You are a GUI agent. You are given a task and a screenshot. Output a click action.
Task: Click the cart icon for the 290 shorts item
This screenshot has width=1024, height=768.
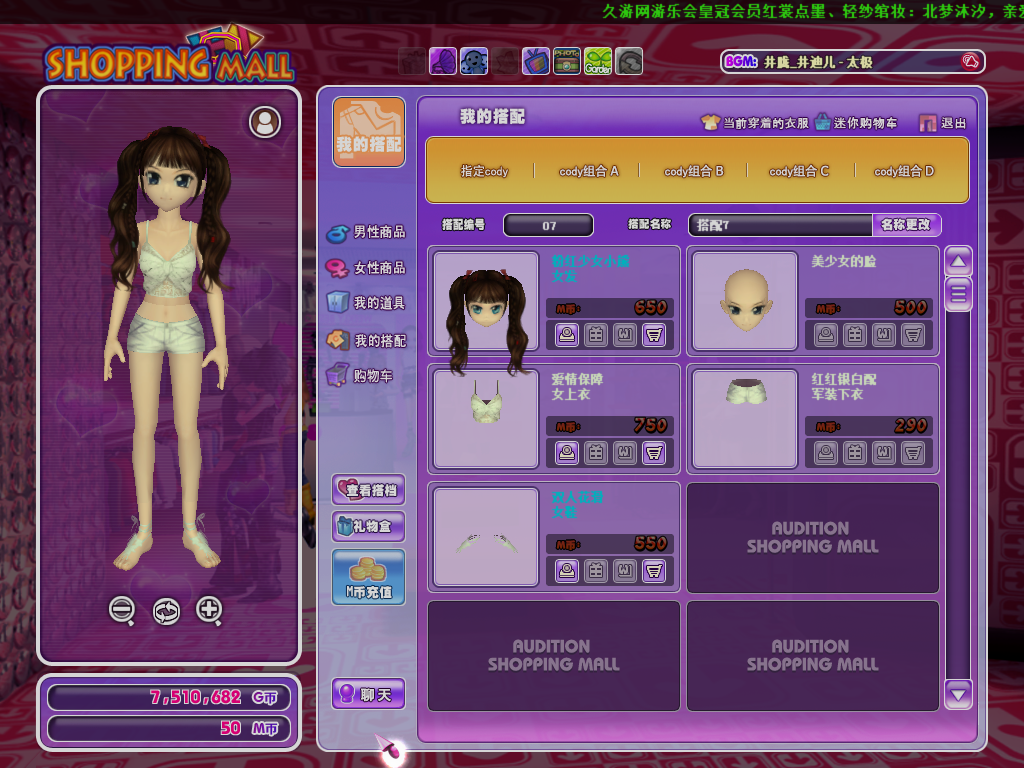913,453
